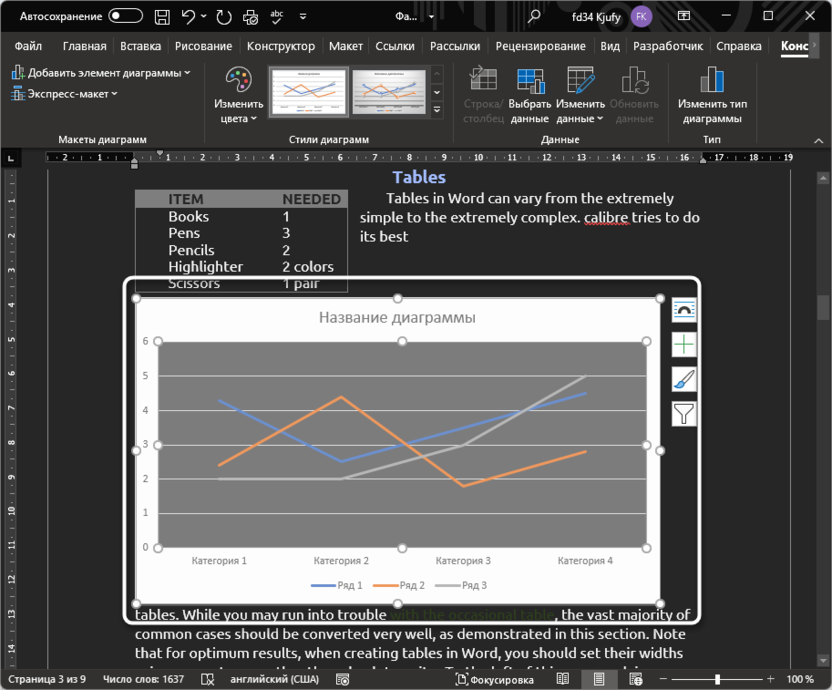Open the Chart Elements plus button

(x=684, y=343)
